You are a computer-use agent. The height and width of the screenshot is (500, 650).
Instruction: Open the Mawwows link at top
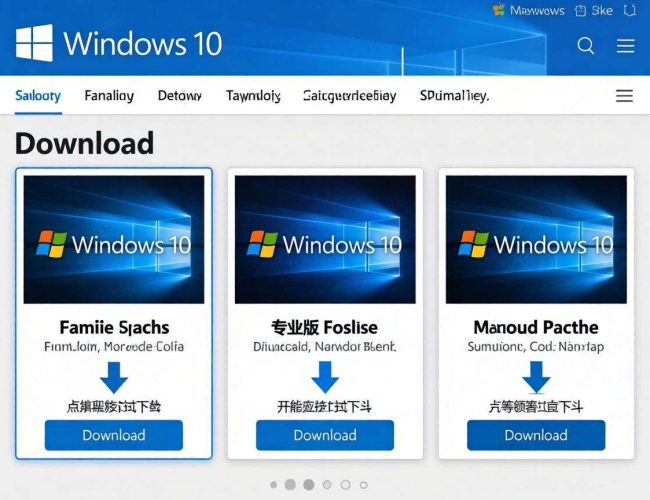[537, 10]
